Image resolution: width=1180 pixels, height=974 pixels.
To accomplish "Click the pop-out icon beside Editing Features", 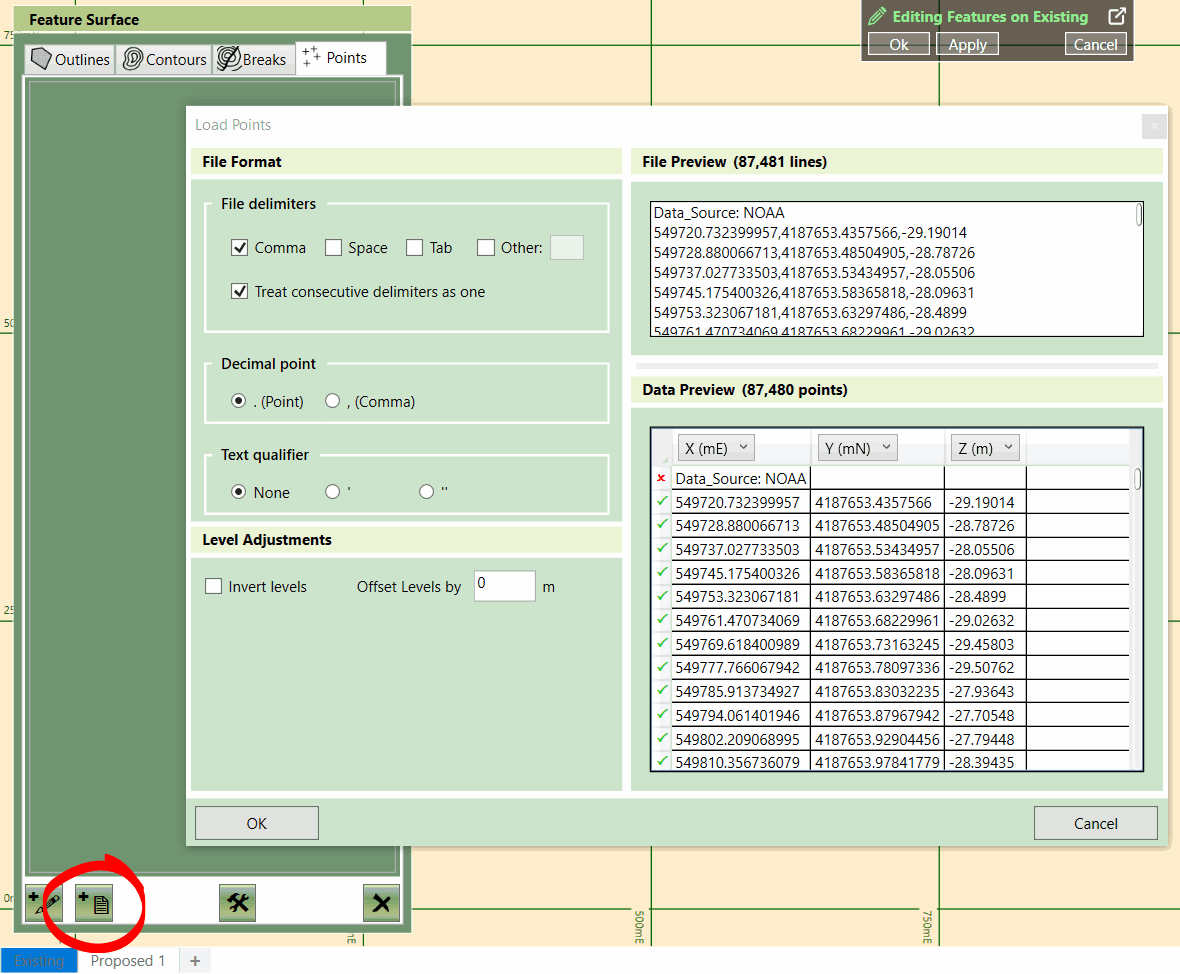I will [x=1117, y=16].
